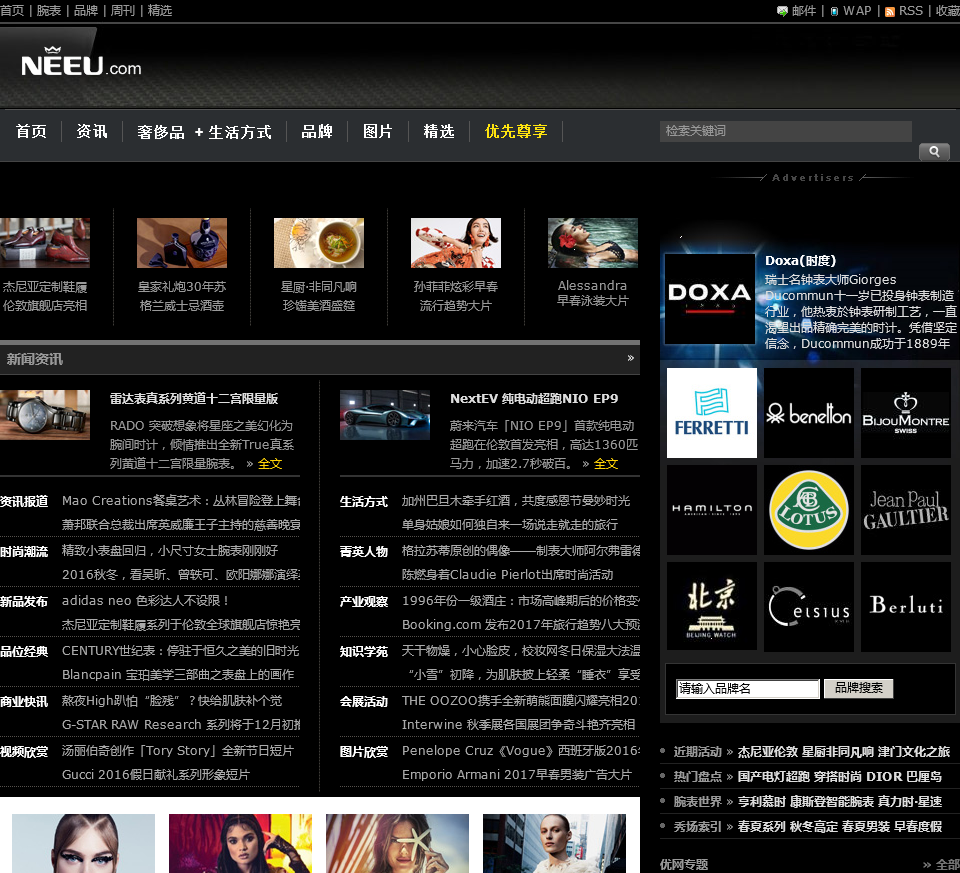Open the Lotus brand logo
This screenshot has width=960, height=873.
[808, 509]
